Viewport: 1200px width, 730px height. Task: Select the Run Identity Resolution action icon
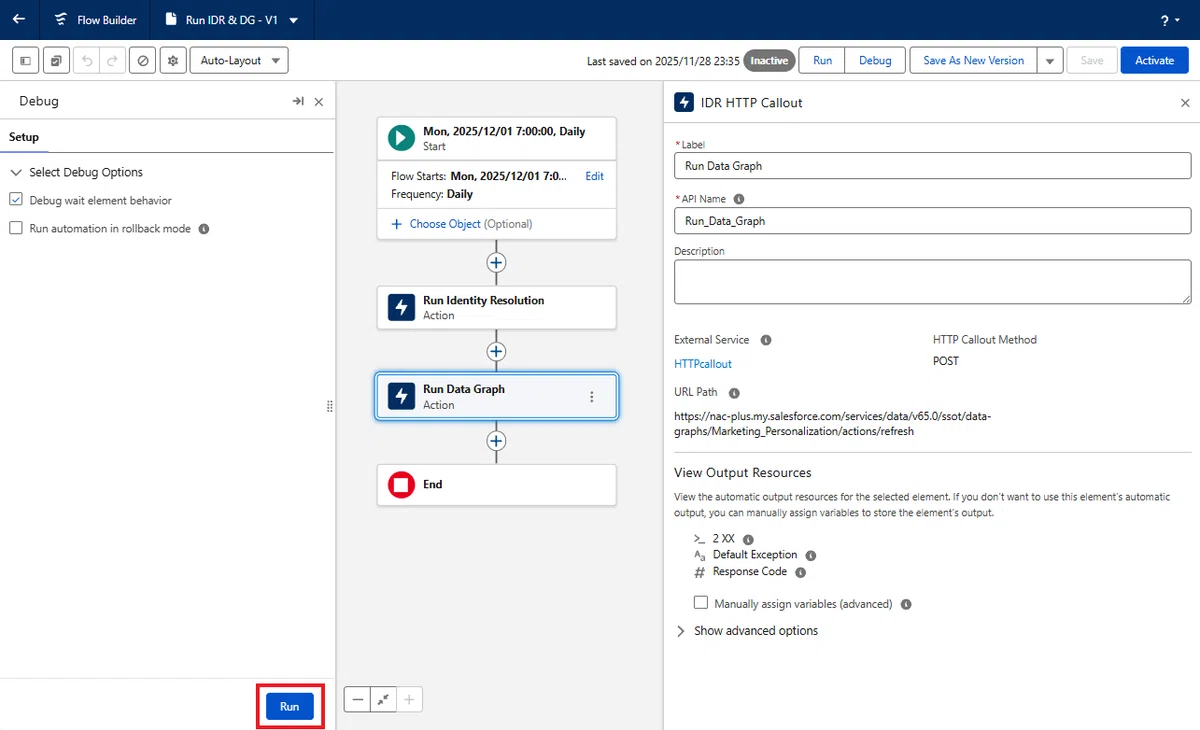(x=401, y=308)
